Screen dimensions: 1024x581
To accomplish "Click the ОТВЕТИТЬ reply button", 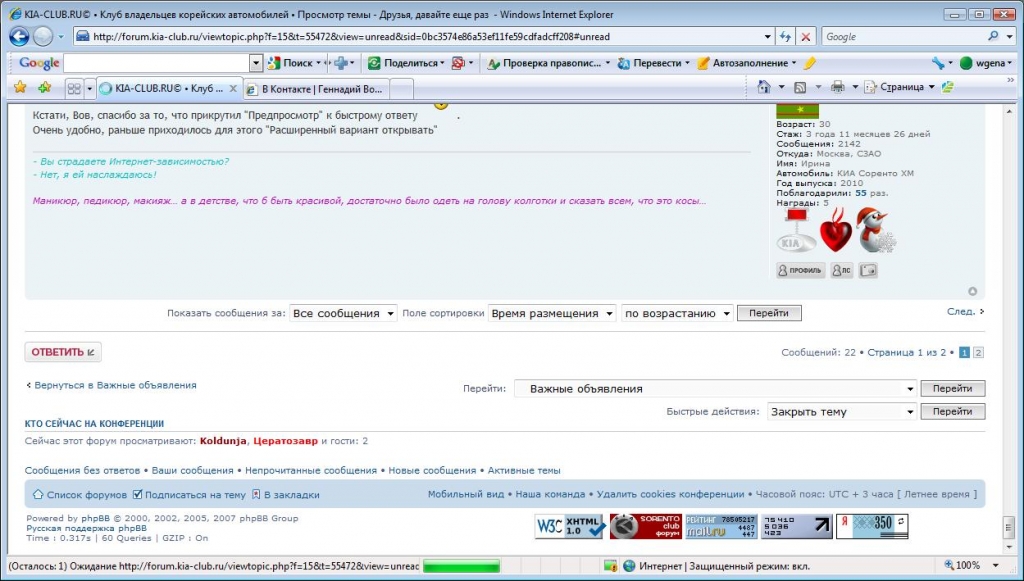I will tap(63, 352).
